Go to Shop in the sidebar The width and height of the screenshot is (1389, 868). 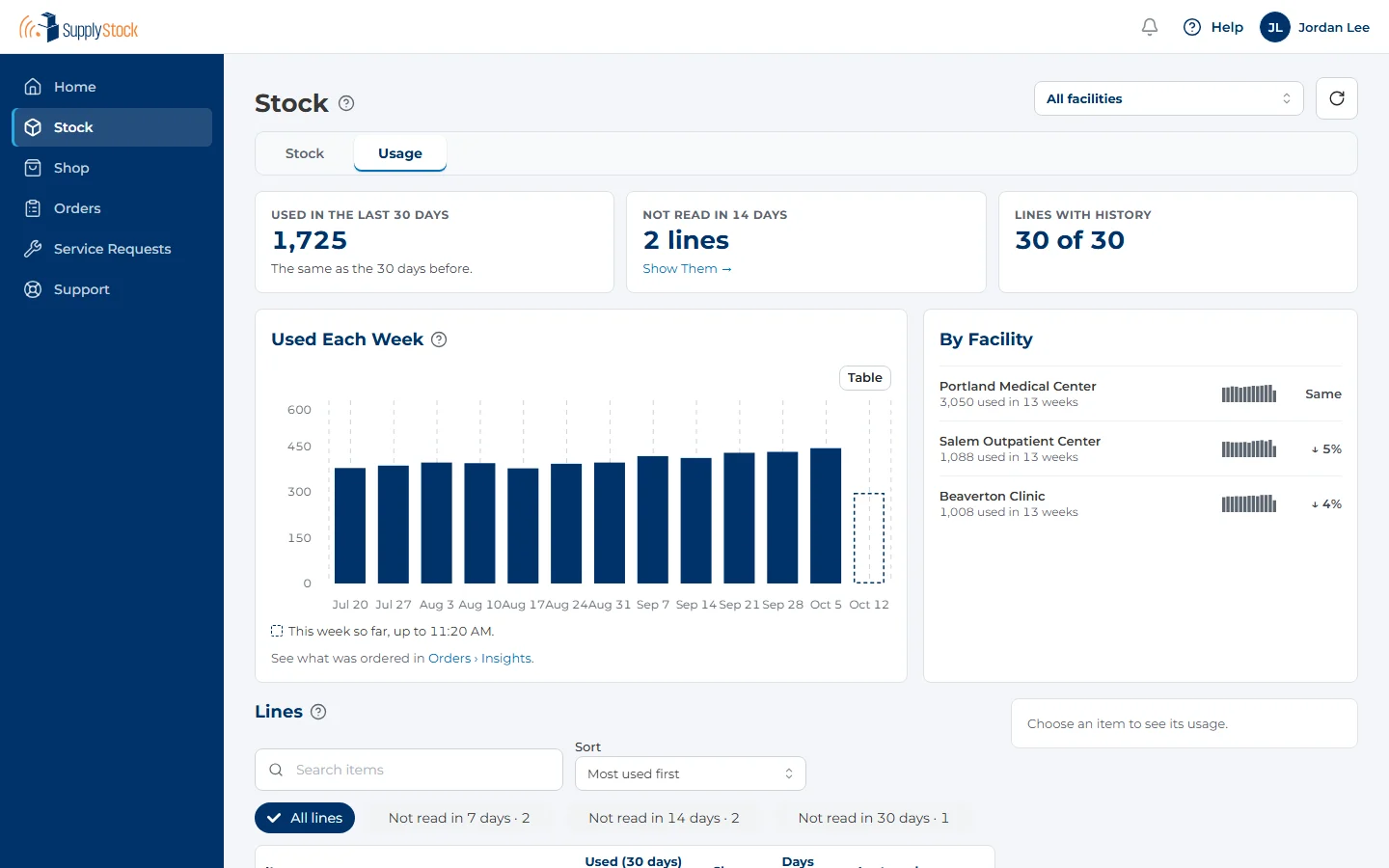(x=112, y=168)
